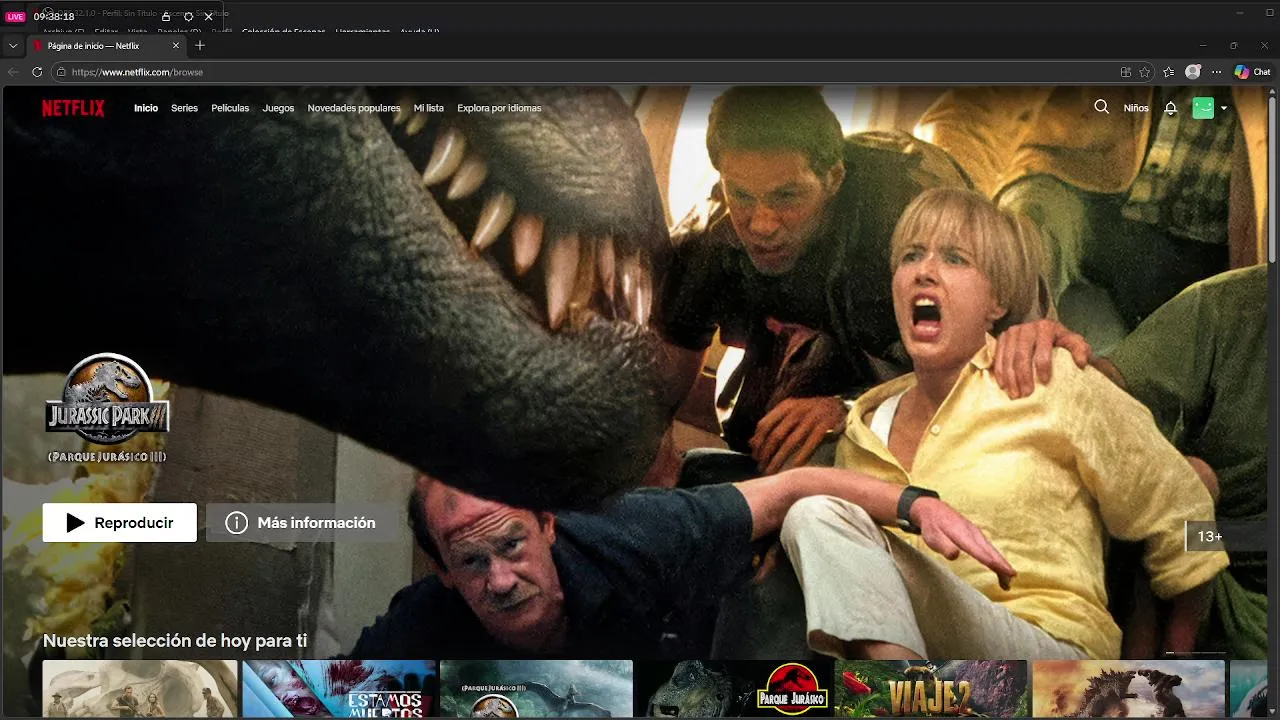Click the browser back arrow

point(13,72)
